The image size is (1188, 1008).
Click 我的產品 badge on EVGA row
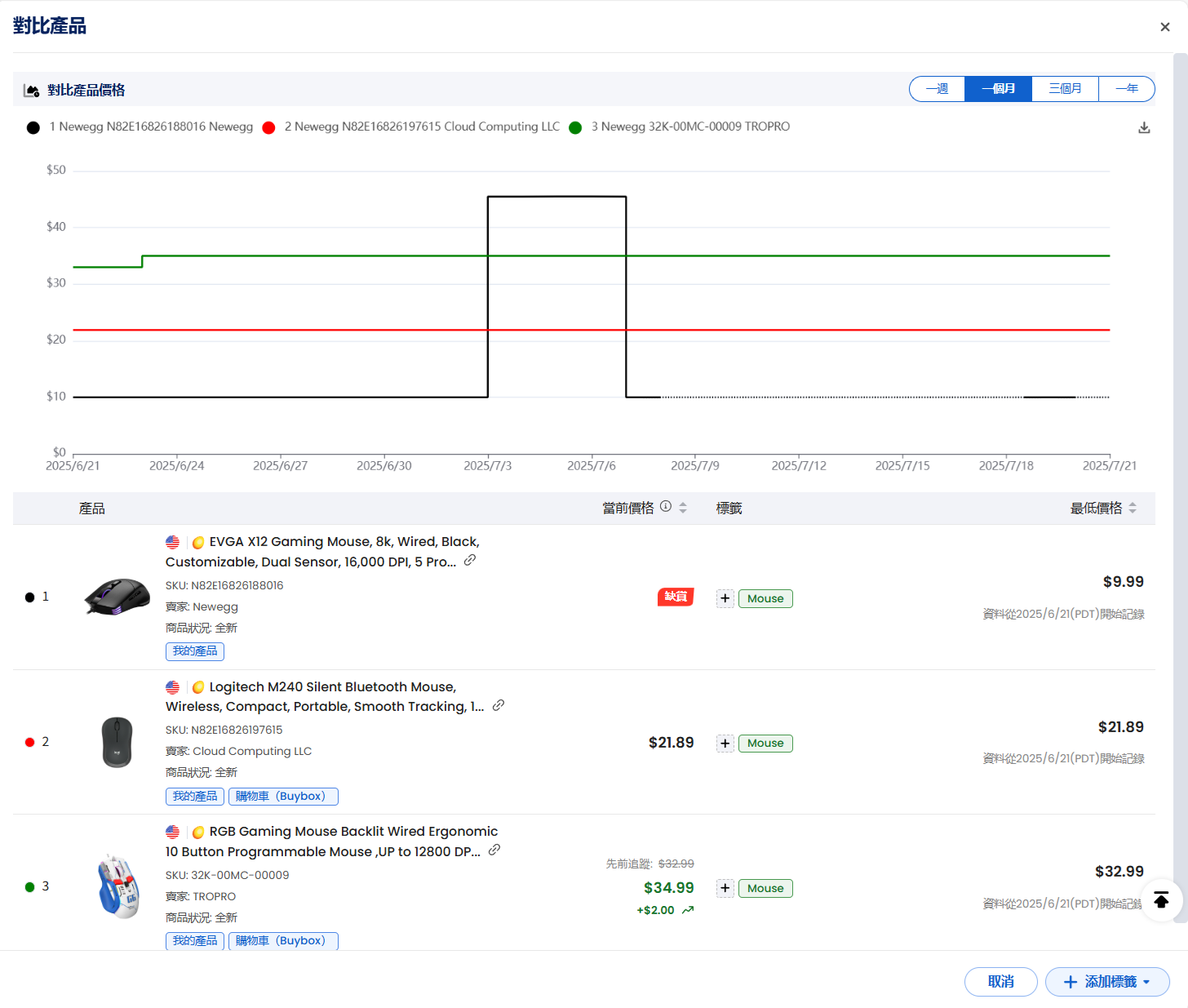tap(195, 651)
